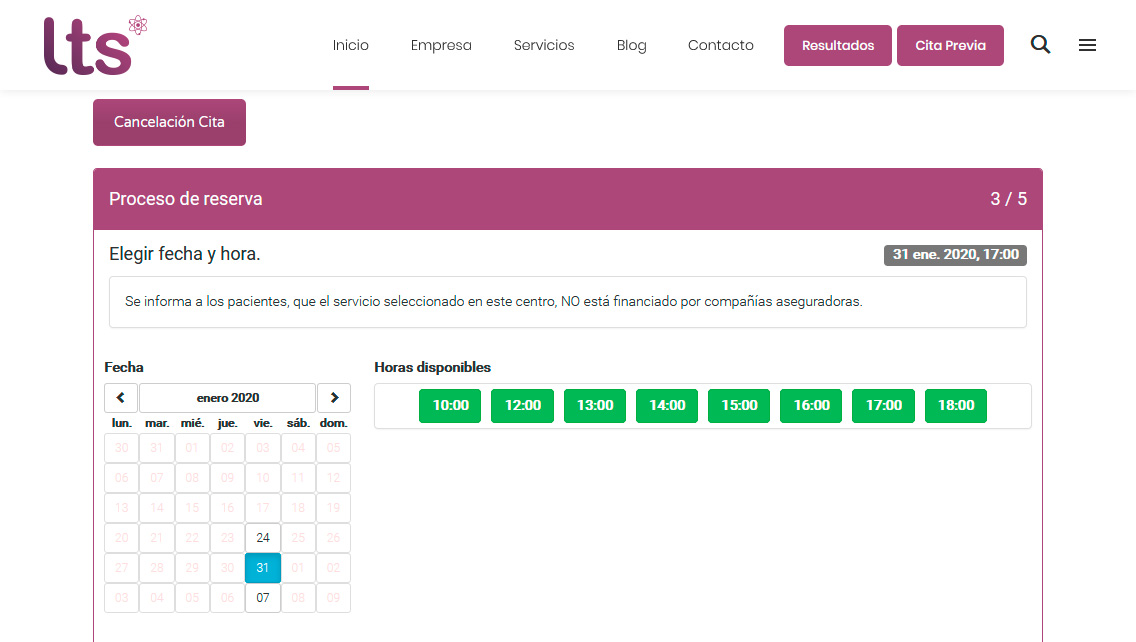Pick the 17:00 time slot

[883, 406]
